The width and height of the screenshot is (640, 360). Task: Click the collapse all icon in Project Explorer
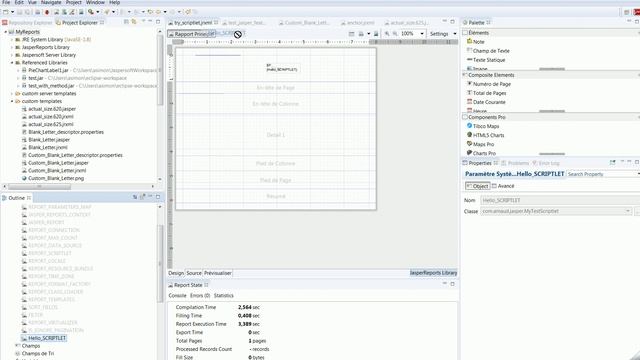[x=126, y=22]
